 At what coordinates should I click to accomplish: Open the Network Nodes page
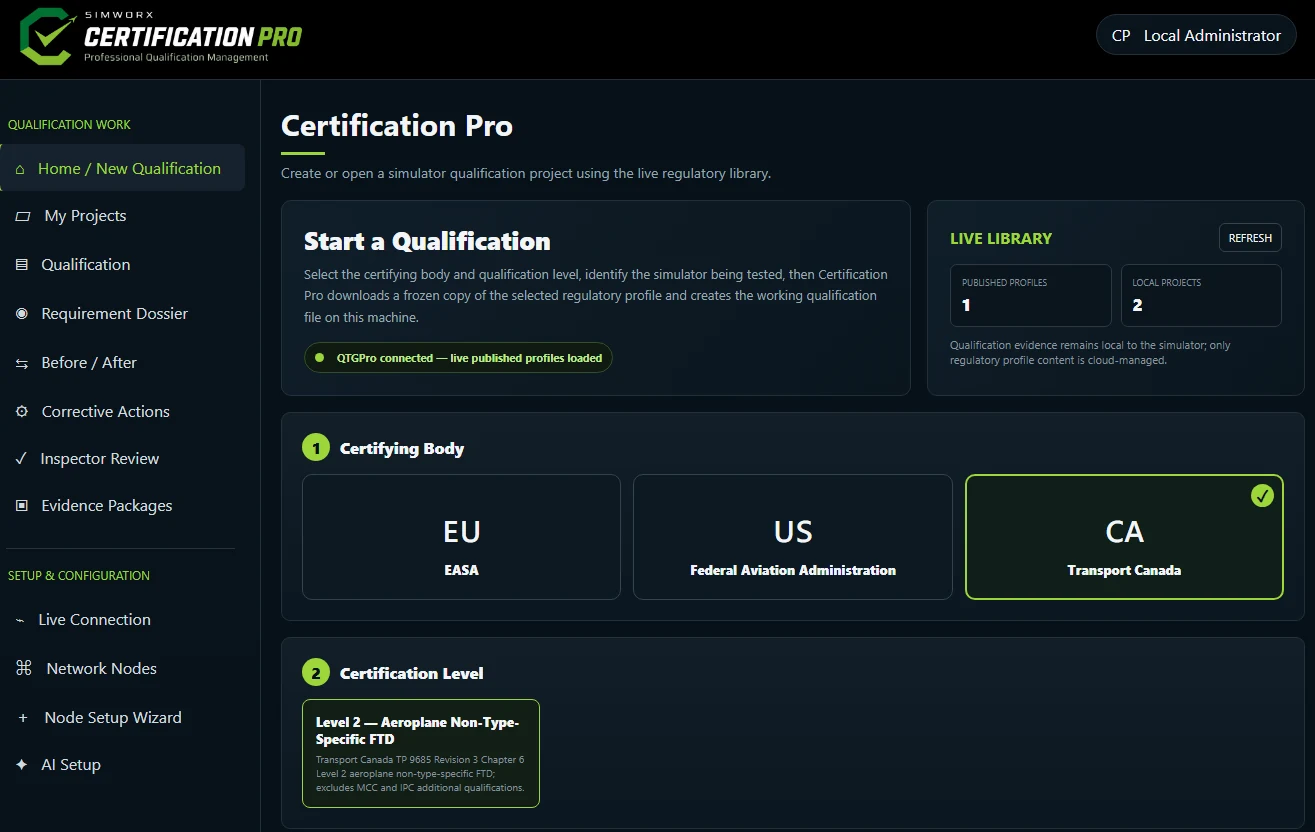[122, 669]
